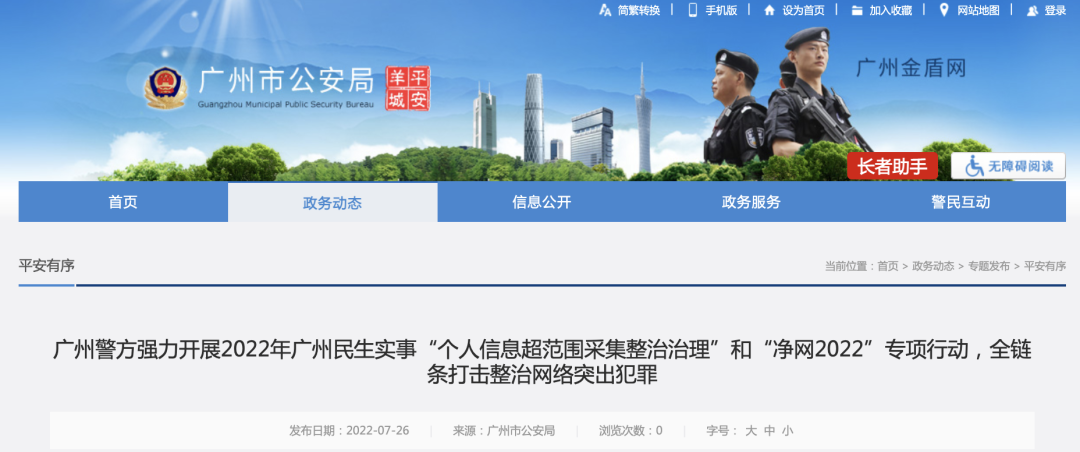Viewport: 1080px width, 452px height.
Task: Click the mobile phone 手机版 icon
Action: click(693, 10)
